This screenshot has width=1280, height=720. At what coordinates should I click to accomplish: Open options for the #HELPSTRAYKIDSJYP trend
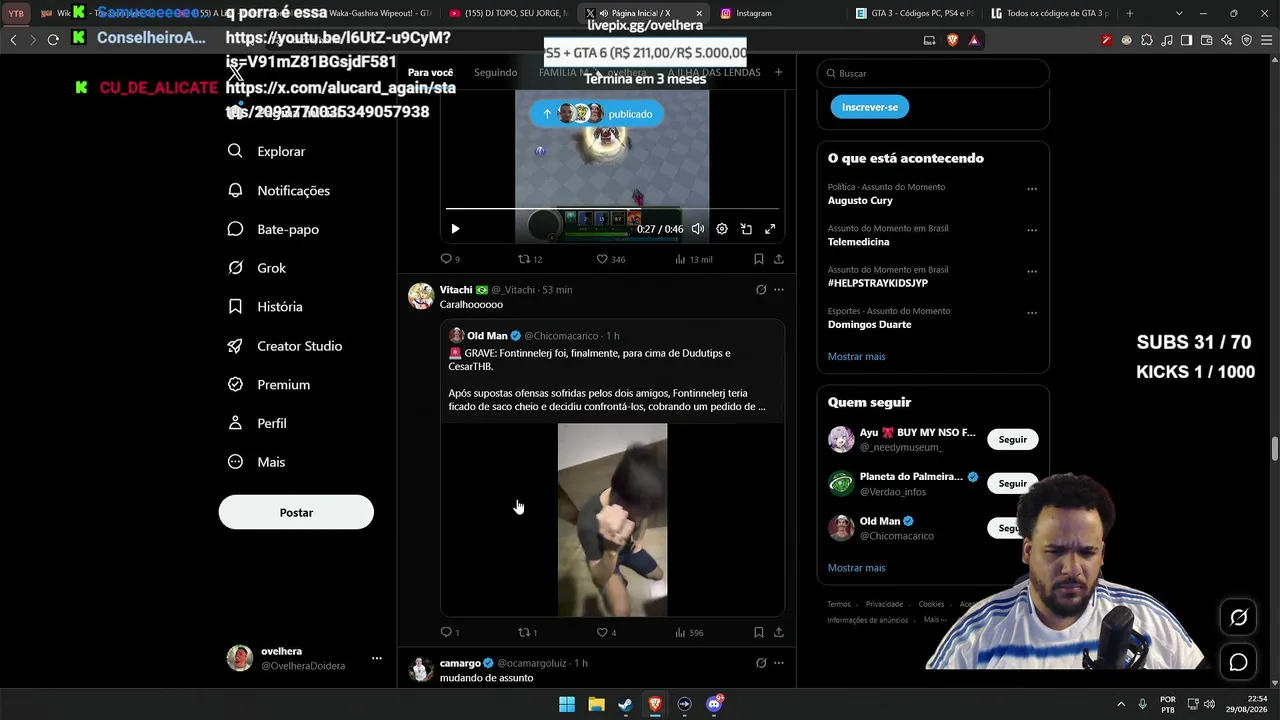1032,271
